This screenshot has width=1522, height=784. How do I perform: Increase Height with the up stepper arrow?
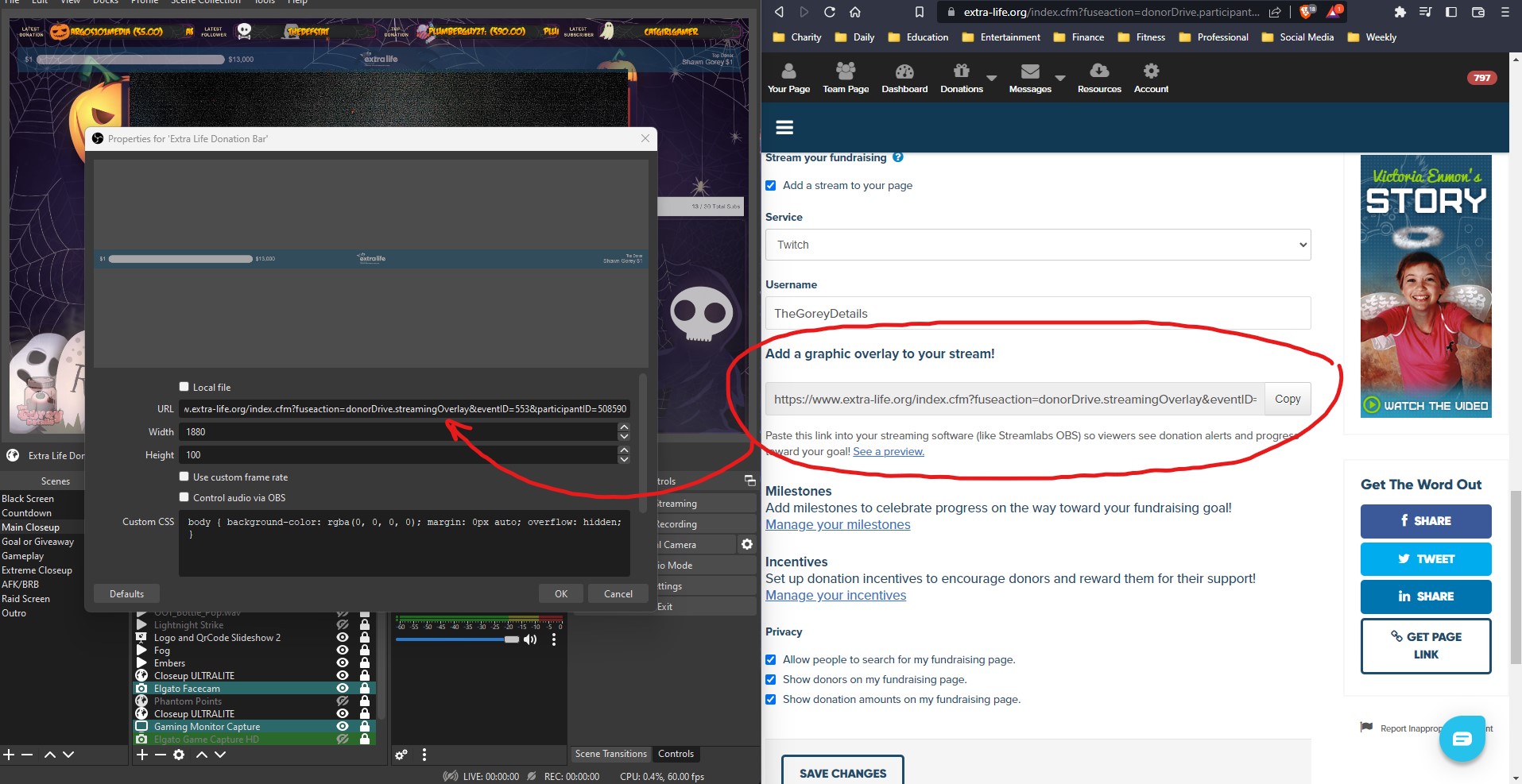tap(624, 450)
